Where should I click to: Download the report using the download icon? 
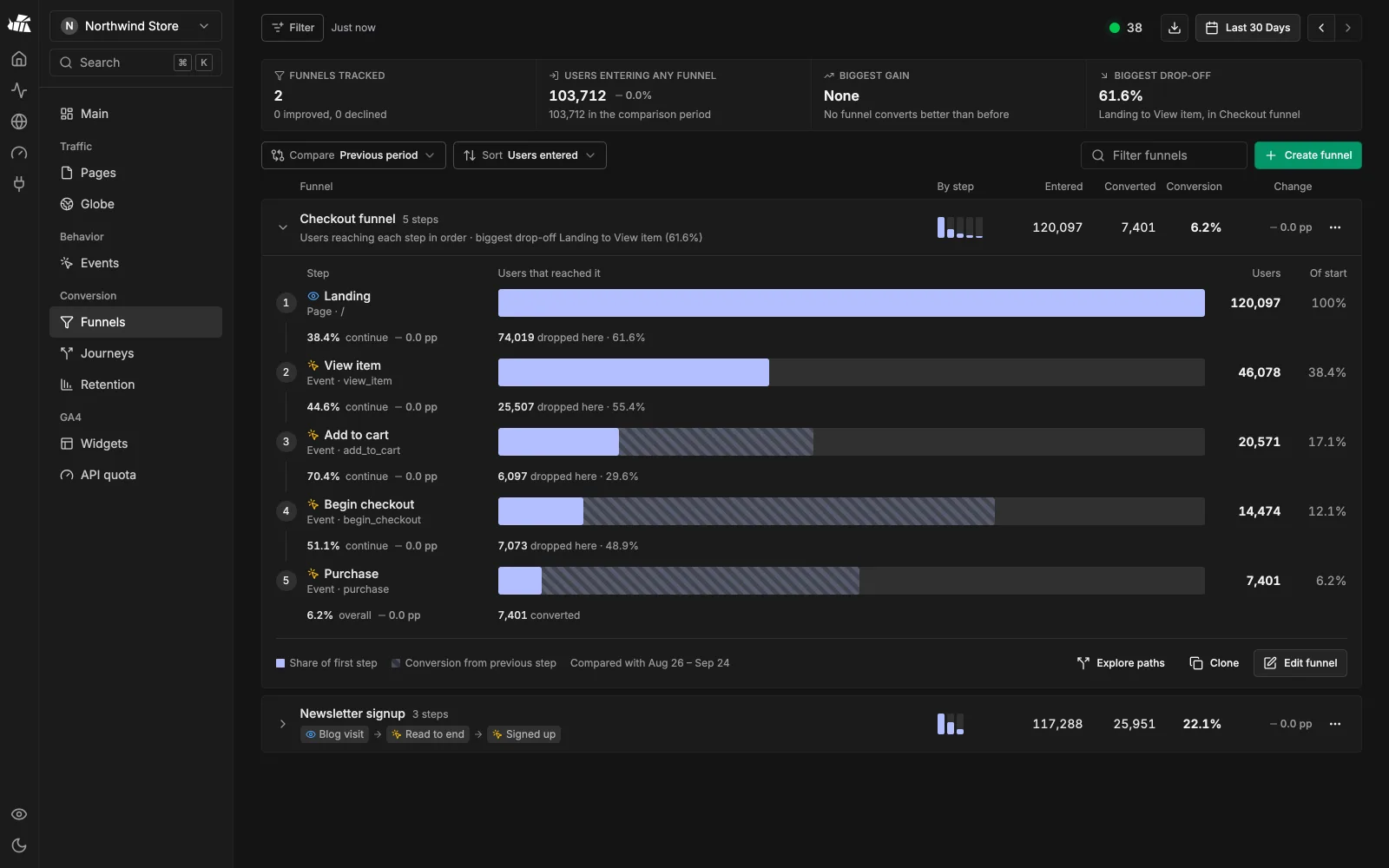[1175, 28]
